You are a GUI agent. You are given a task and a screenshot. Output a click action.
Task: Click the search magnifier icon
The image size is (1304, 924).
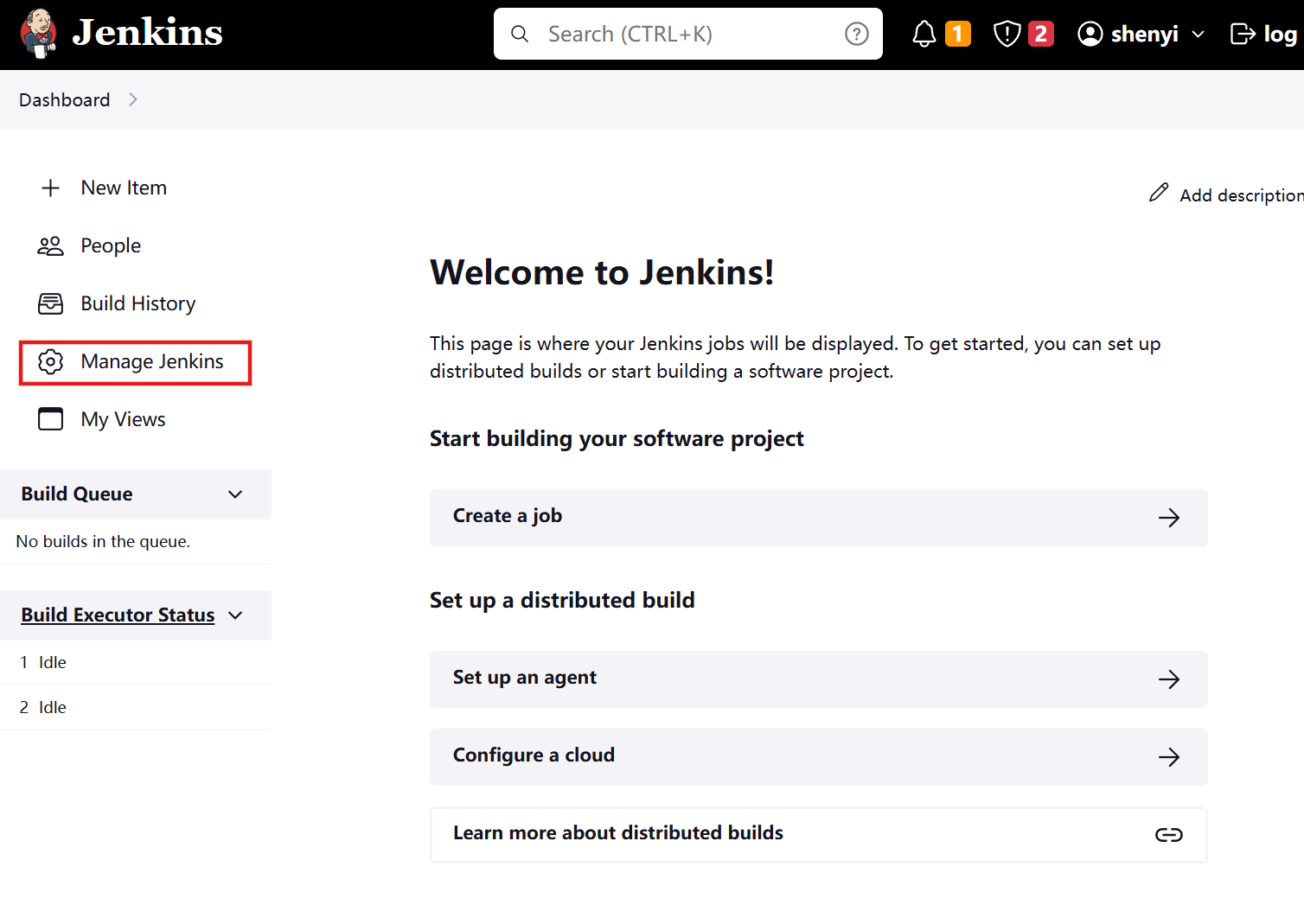point(520,34)
